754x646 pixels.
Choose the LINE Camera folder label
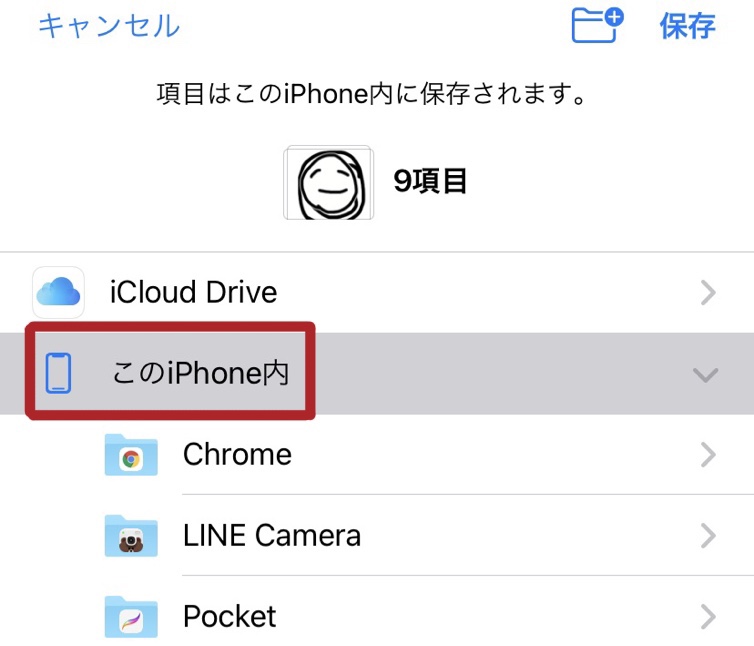point(272,535)
